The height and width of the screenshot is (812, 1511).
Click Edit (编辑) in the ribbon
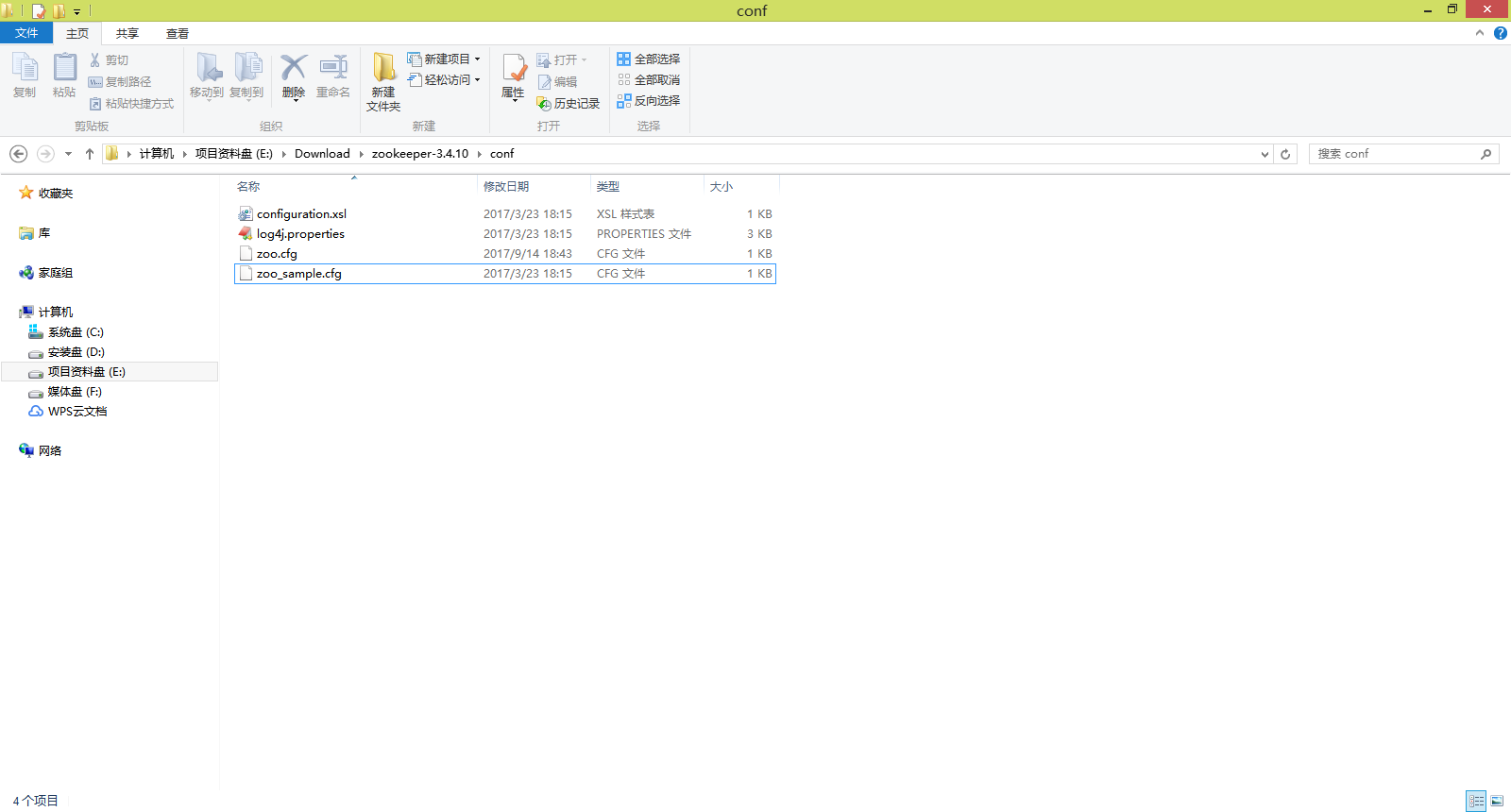pyautogui.click(x=557, y=81)
